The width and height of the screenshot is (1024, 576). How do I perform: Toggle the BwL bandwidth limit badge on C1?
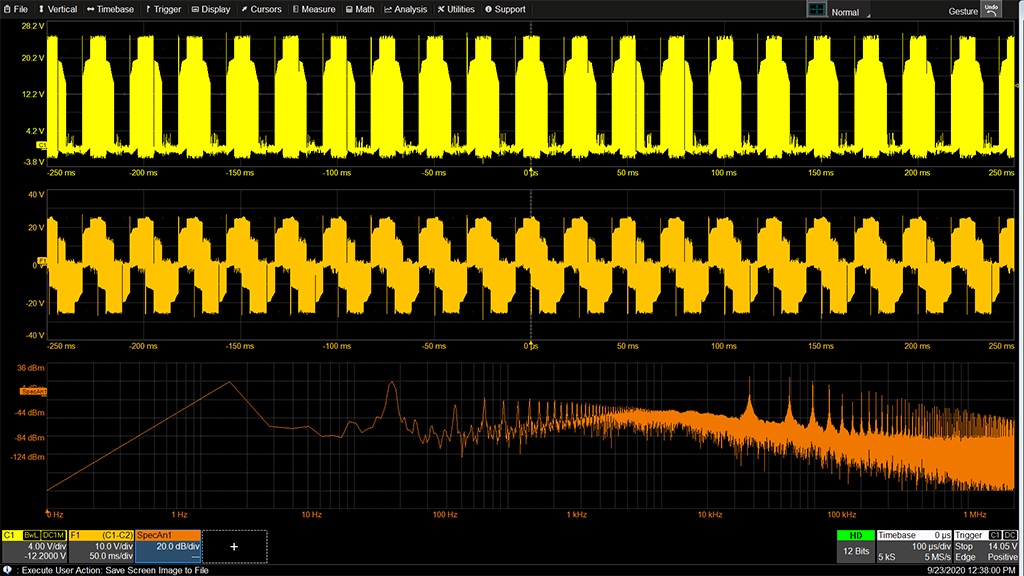click(x=31, y=536)
